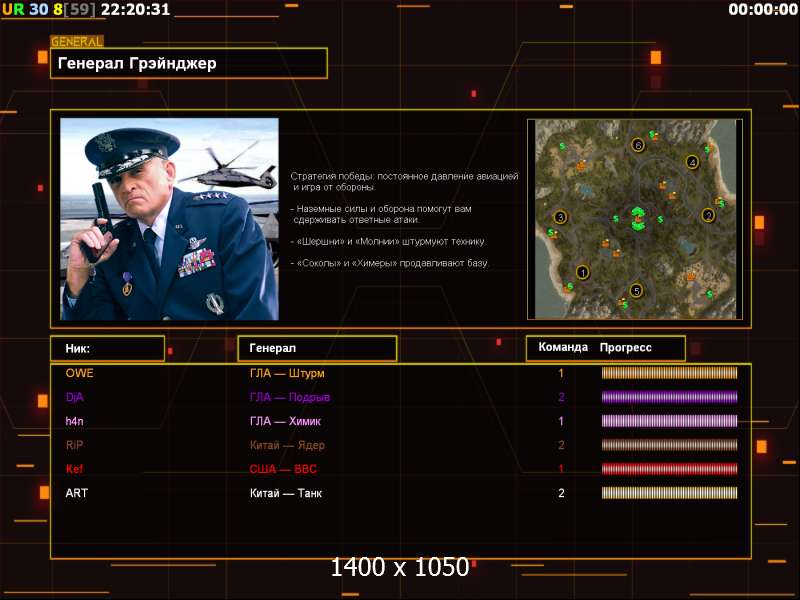Viewport: 800px width, 600px height.
Task: Select start position 6 at map top
Action: coord(638,144)
